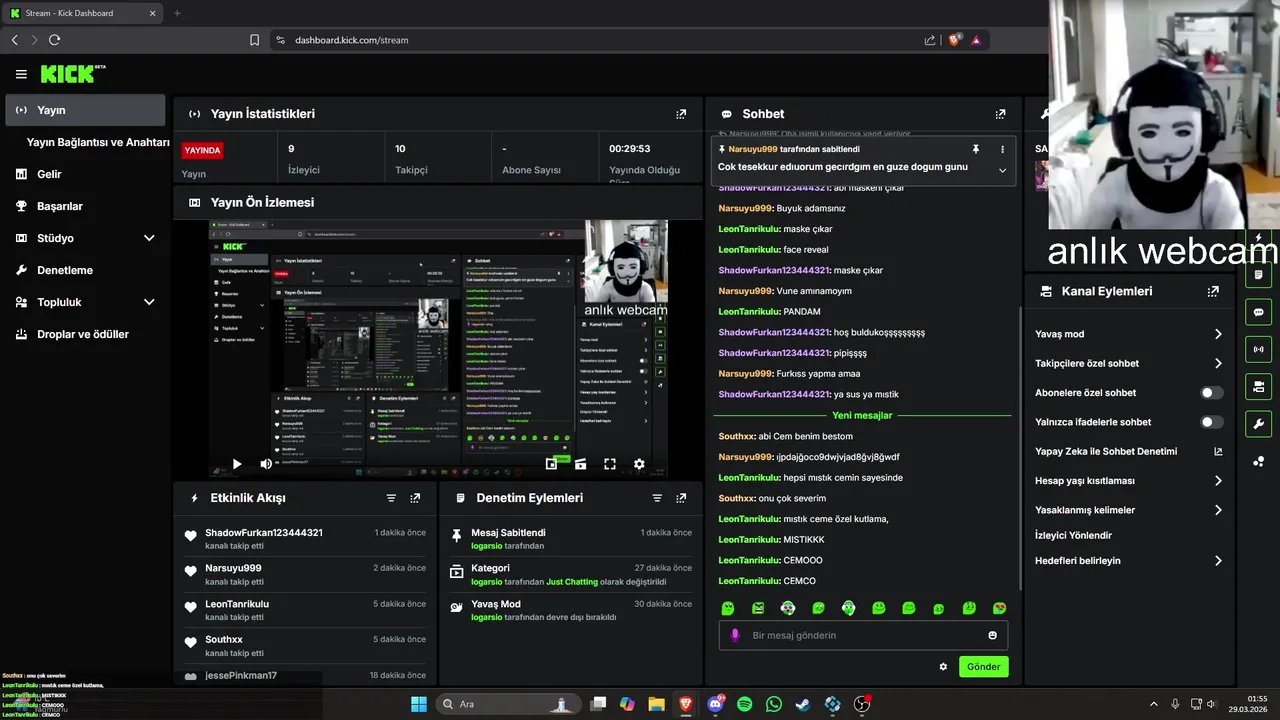The image size is (1280, 720).
Task: Click the Kick logo
Action: point(72,74)
